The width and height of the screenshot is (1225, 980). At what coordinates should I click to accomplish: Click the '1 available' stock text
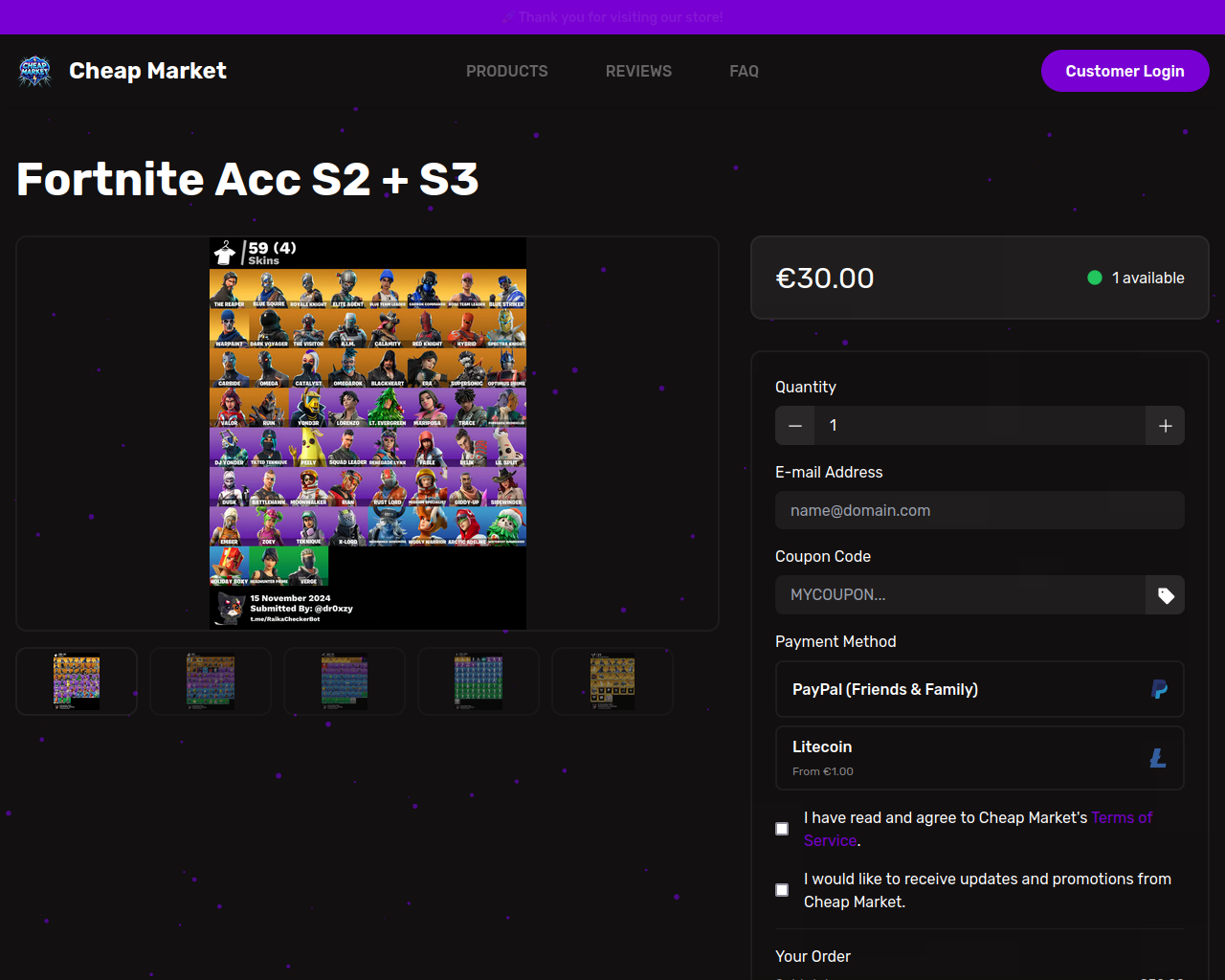click(1147, 278)
